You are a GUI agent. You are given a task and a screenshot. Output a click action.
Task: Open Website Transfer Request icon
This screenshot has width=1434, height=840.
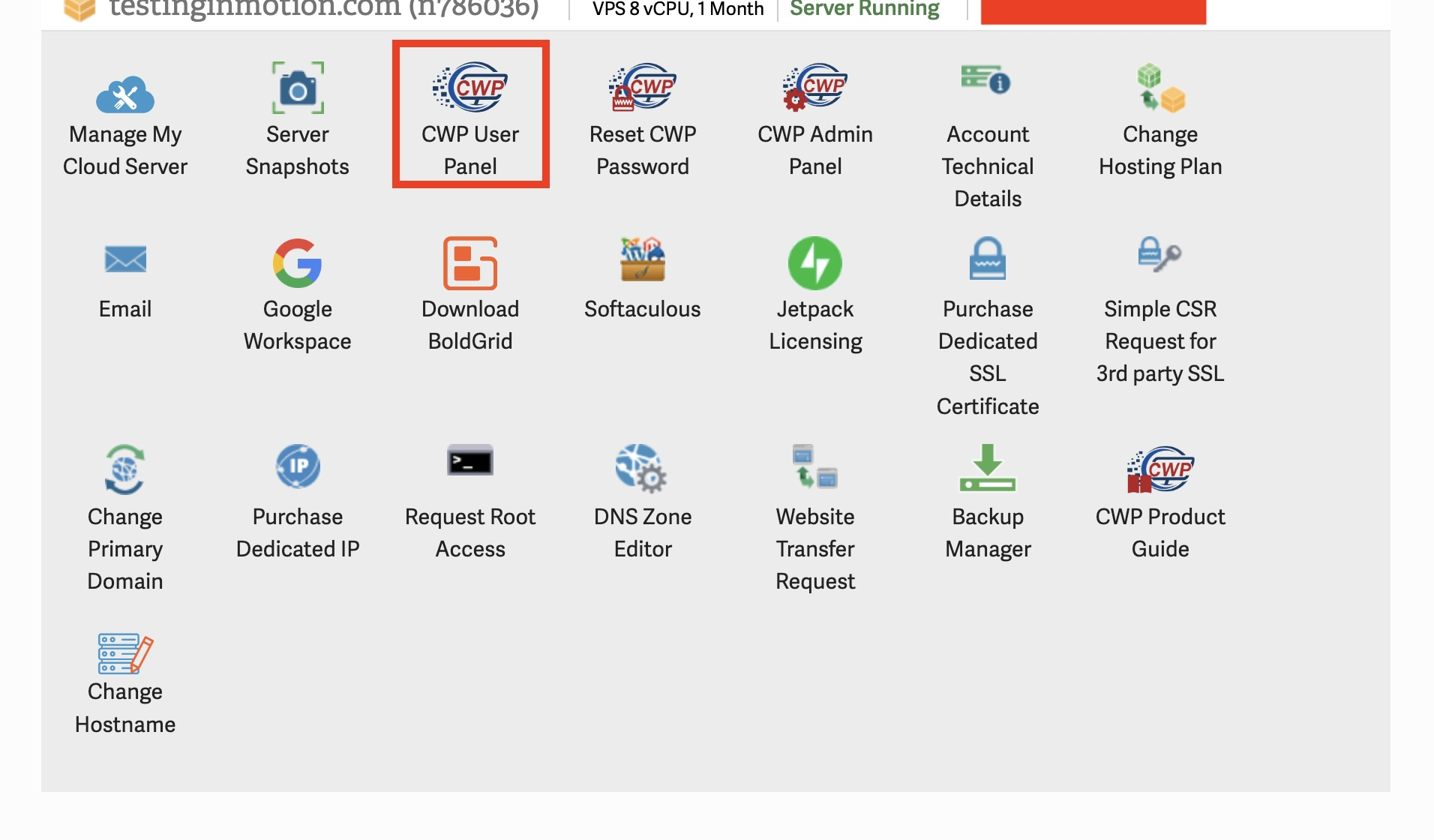click(815, 466)
